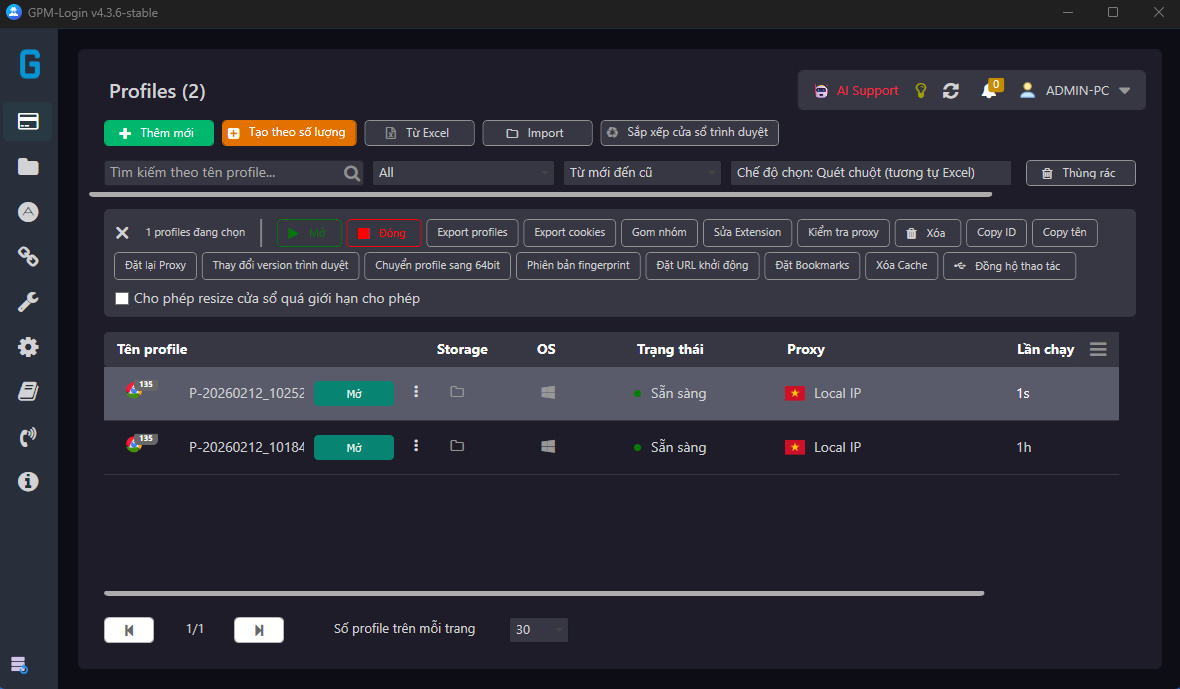Click the chain link icon in sidebar
The height and width of the screenshot is (689, 1180).
coord(28,257)
